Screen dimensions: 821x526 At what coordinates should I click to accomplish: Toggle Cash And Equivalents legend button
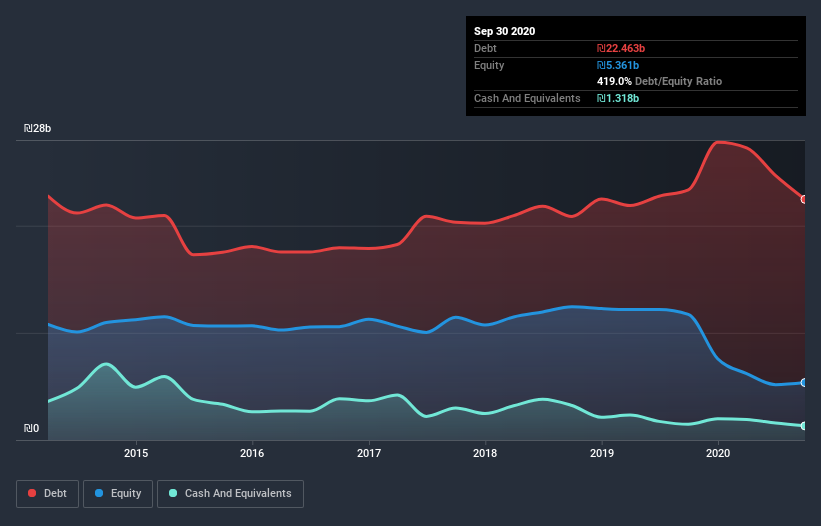(230, 494)
